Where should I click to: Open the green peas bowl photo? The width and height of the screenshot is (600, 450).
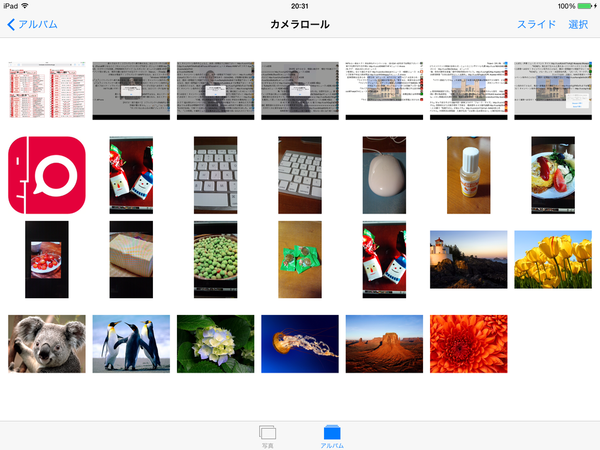click(215, 259)
